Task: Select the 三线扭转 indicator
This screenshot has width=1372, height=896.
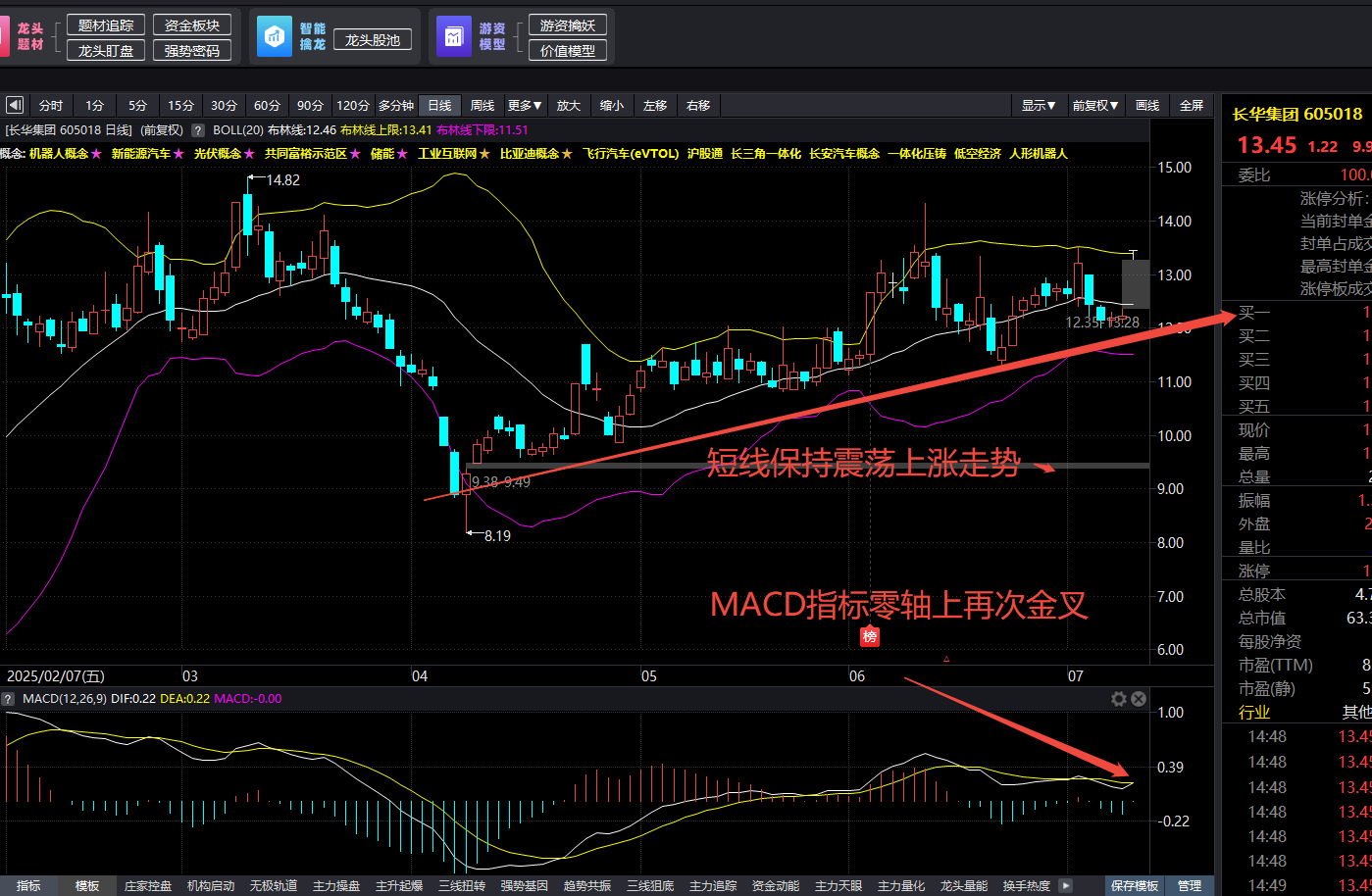Action: click(462, 886)
